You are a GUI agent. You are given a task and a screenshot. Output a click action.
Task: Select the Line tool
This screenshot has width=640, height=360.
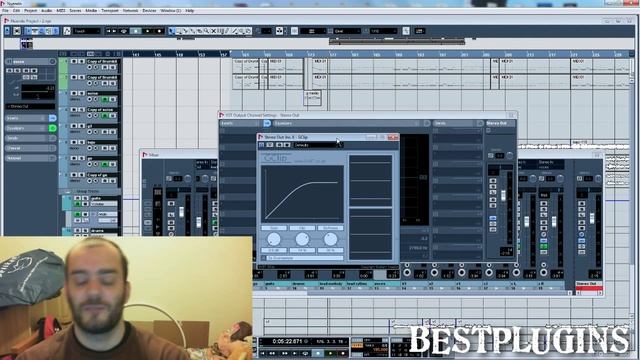point(234,31)
